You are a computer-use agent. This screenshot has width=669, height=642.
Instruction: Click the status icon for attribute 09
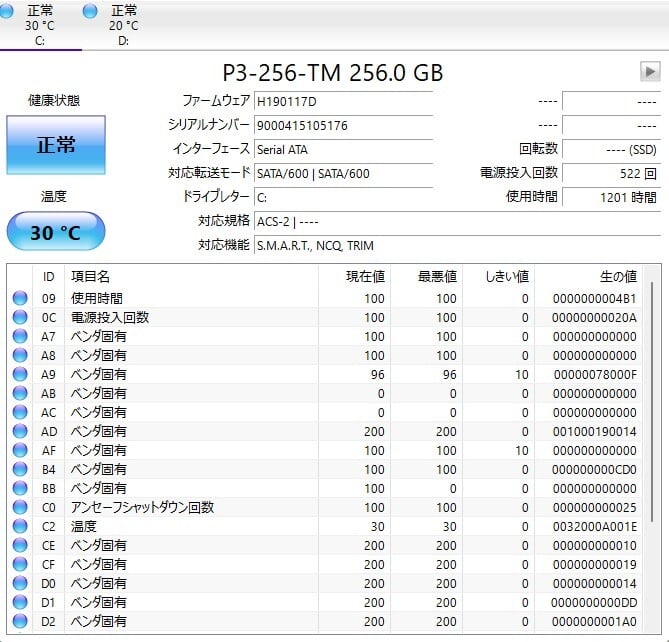coord(20,299)
